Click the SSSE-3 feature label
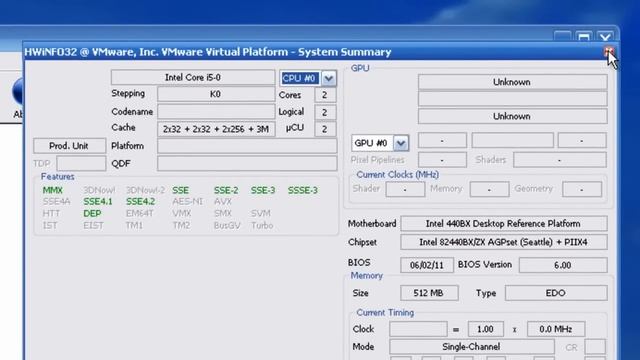 click(x=302, y=190)
